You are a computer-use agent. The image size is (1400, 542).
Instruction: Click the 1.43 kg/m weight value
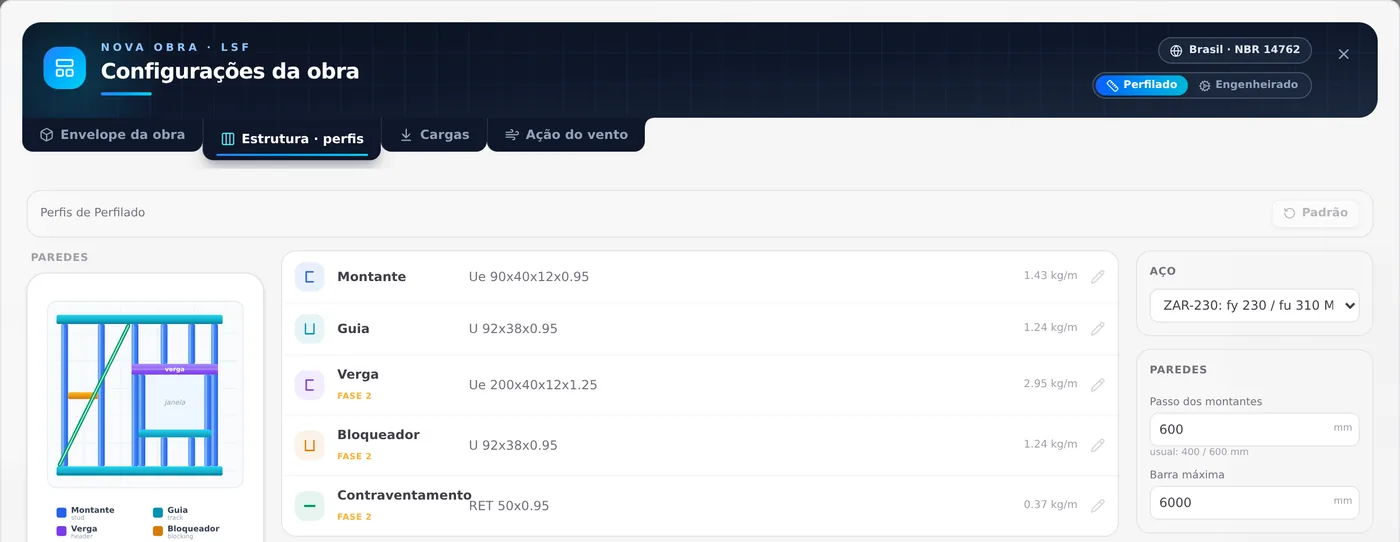[x=1050, y=275]
